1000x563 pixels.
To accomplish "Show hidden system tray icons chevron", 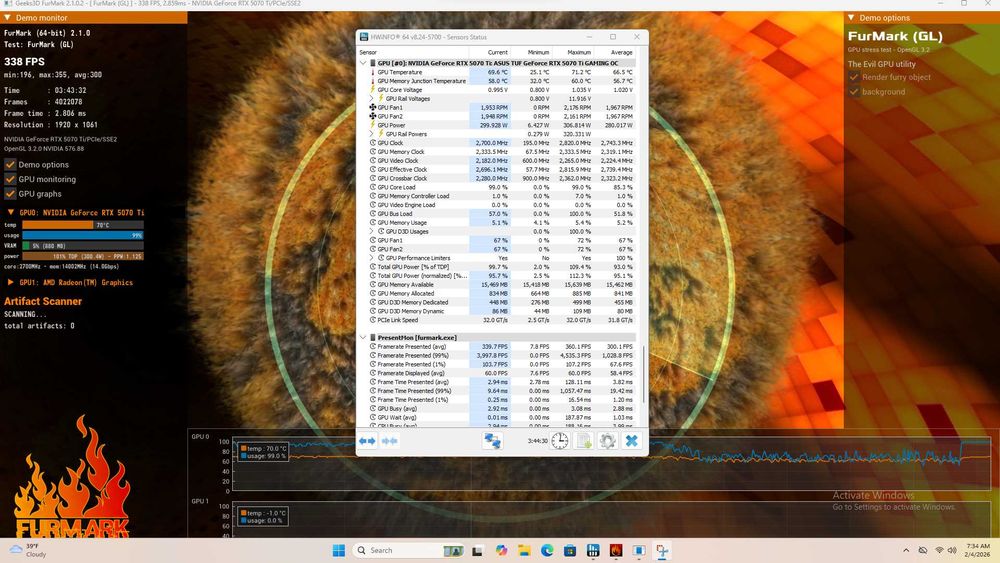I will click(x=906, y=550).
